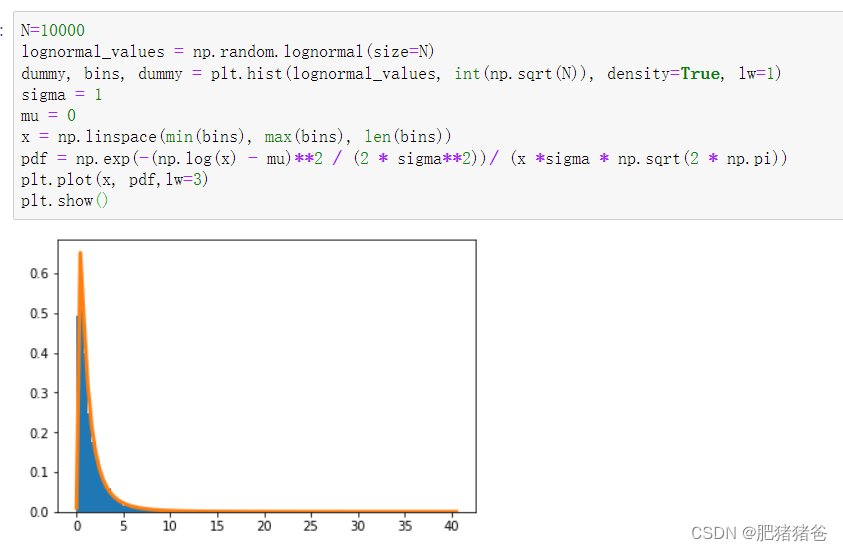Image resolution: width=843 pixels, height=551 pixels.
Task: Click the 'mu = 0' line
Action: [48, 116]
